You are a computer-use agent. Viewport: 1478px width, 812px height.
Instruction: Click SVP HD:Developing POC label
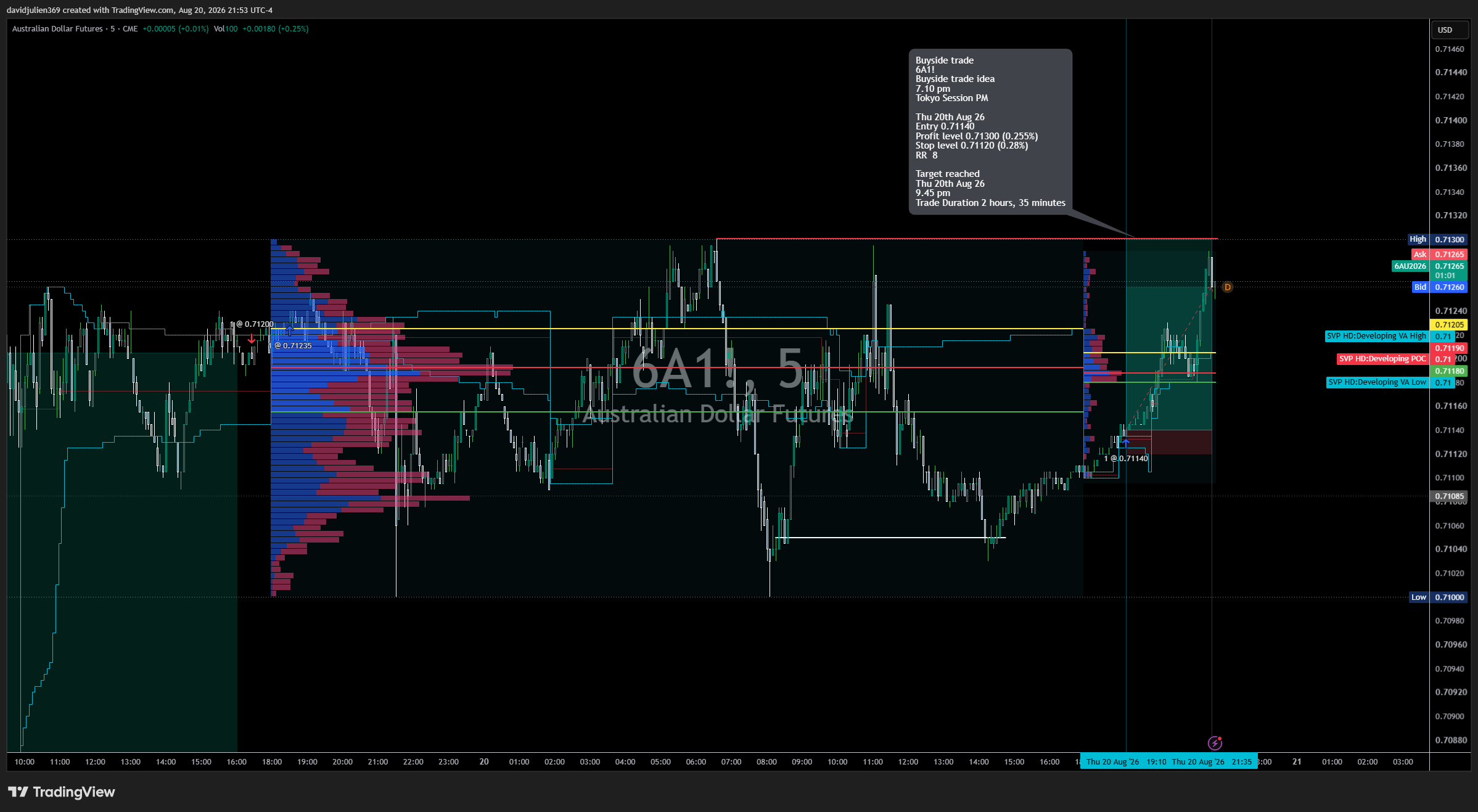point(1382,359)
